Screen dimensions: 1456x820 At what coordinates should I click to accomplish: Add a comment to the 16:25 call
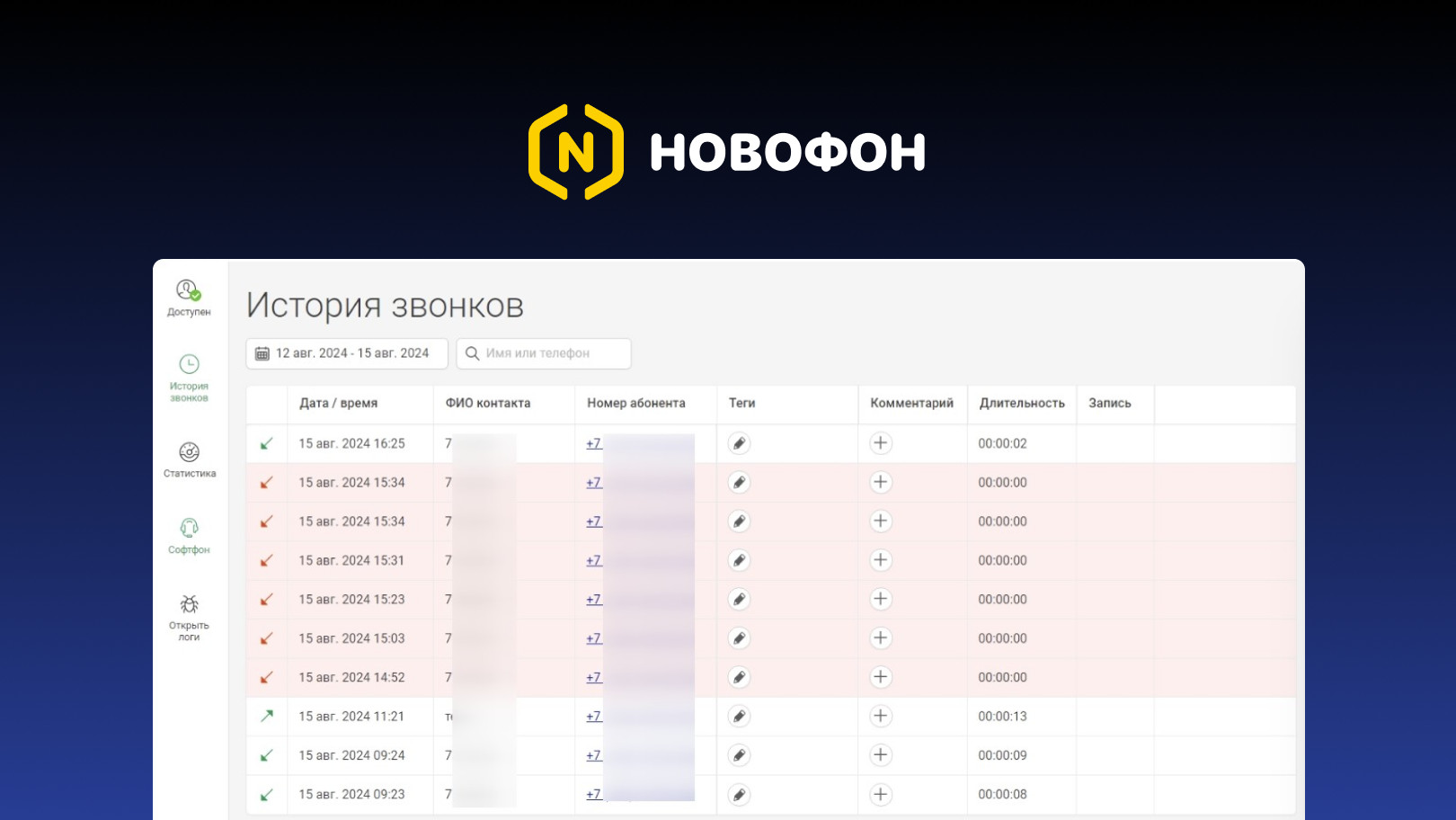click(x=881, y=443)
